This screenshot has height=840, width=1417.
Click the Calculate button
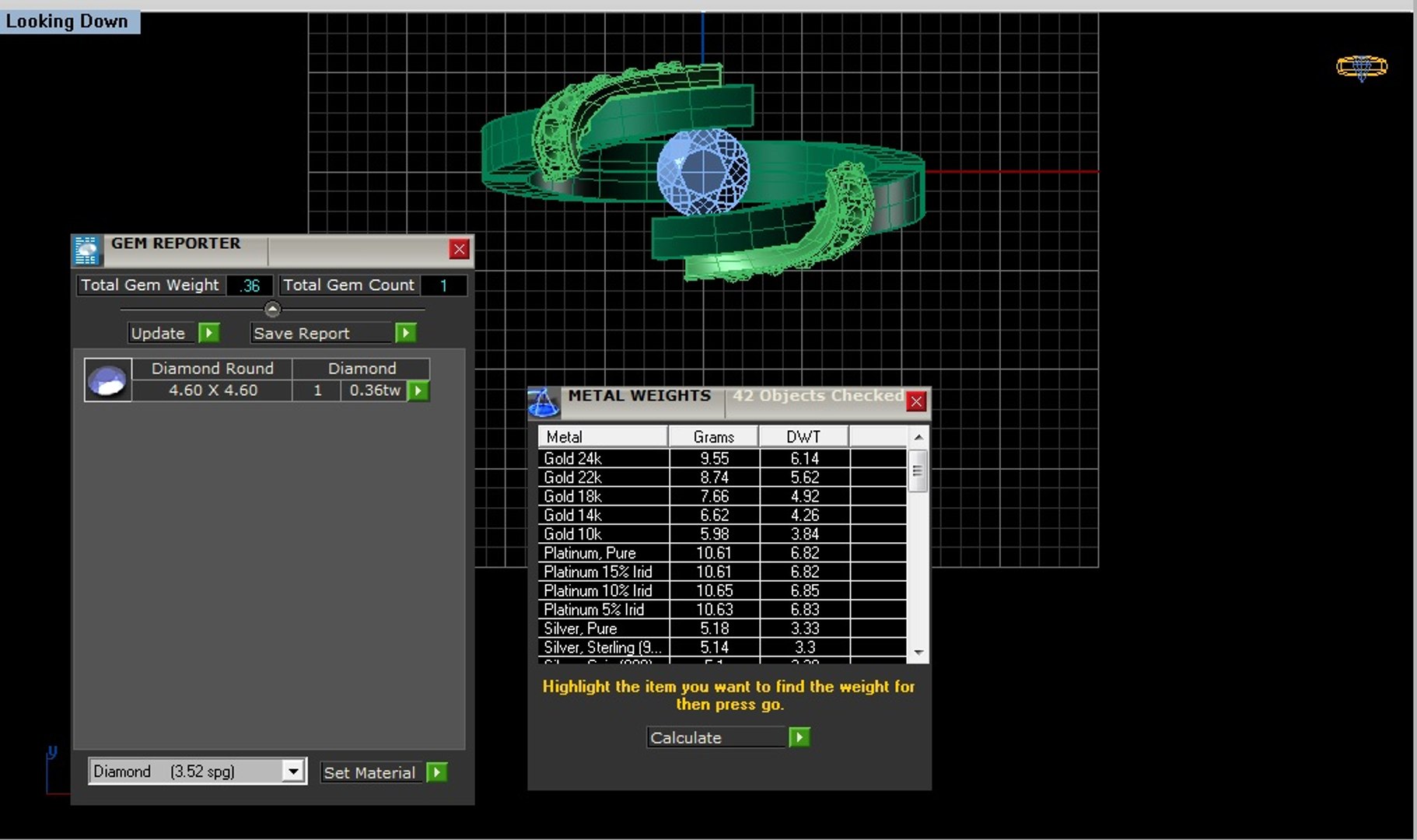[716, 737]
